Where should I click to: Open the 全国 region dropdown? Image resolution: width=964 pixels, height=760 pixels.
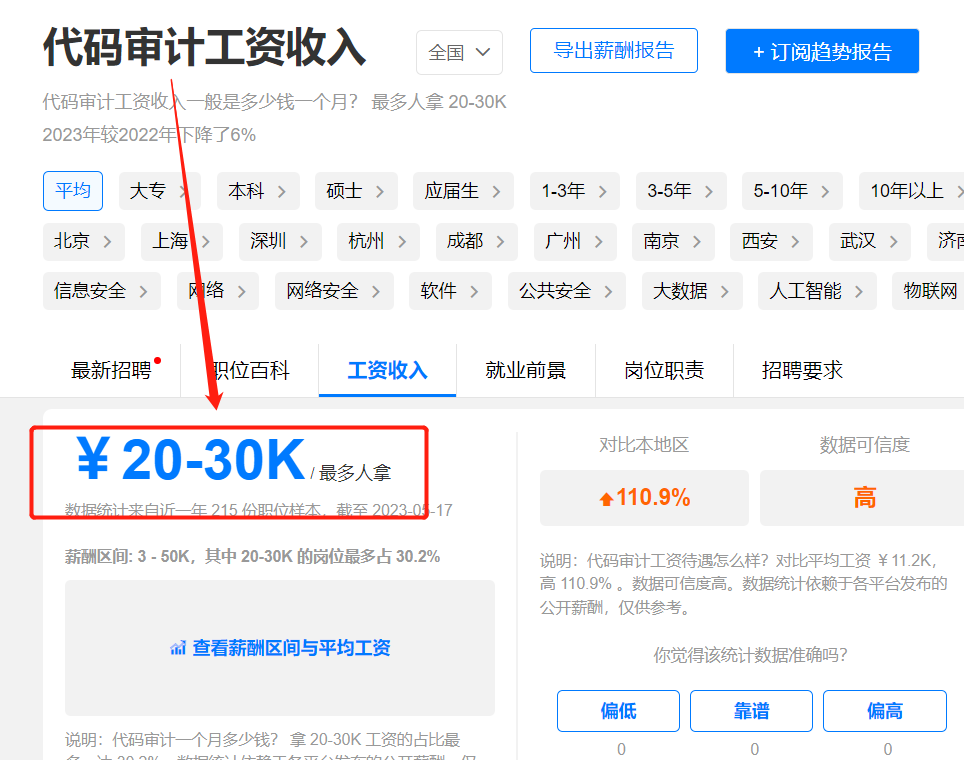(x=459, y=52)
